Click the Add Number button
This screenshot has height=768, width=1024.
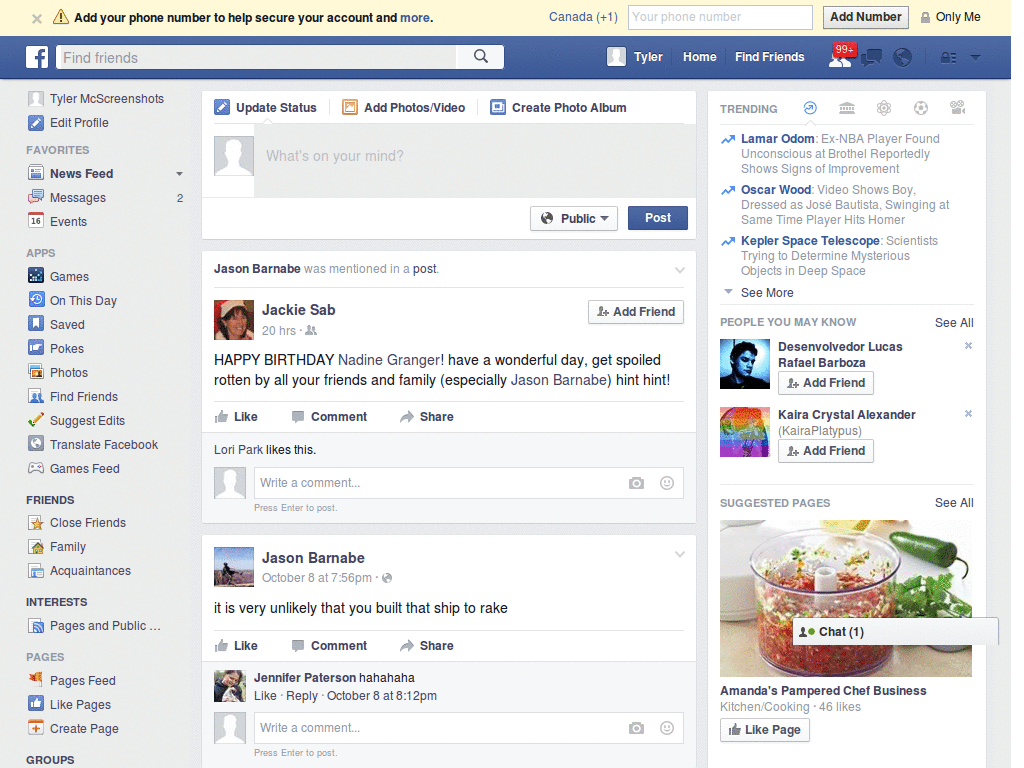click(865, 17)
